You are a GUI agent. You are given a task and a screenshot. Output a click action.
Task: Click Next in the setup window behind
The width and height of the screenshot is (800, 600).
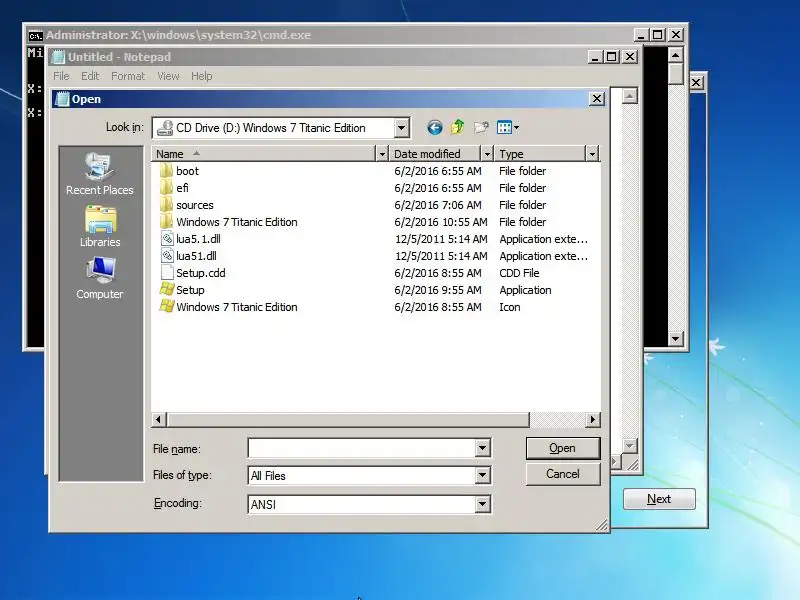(659, 498)
